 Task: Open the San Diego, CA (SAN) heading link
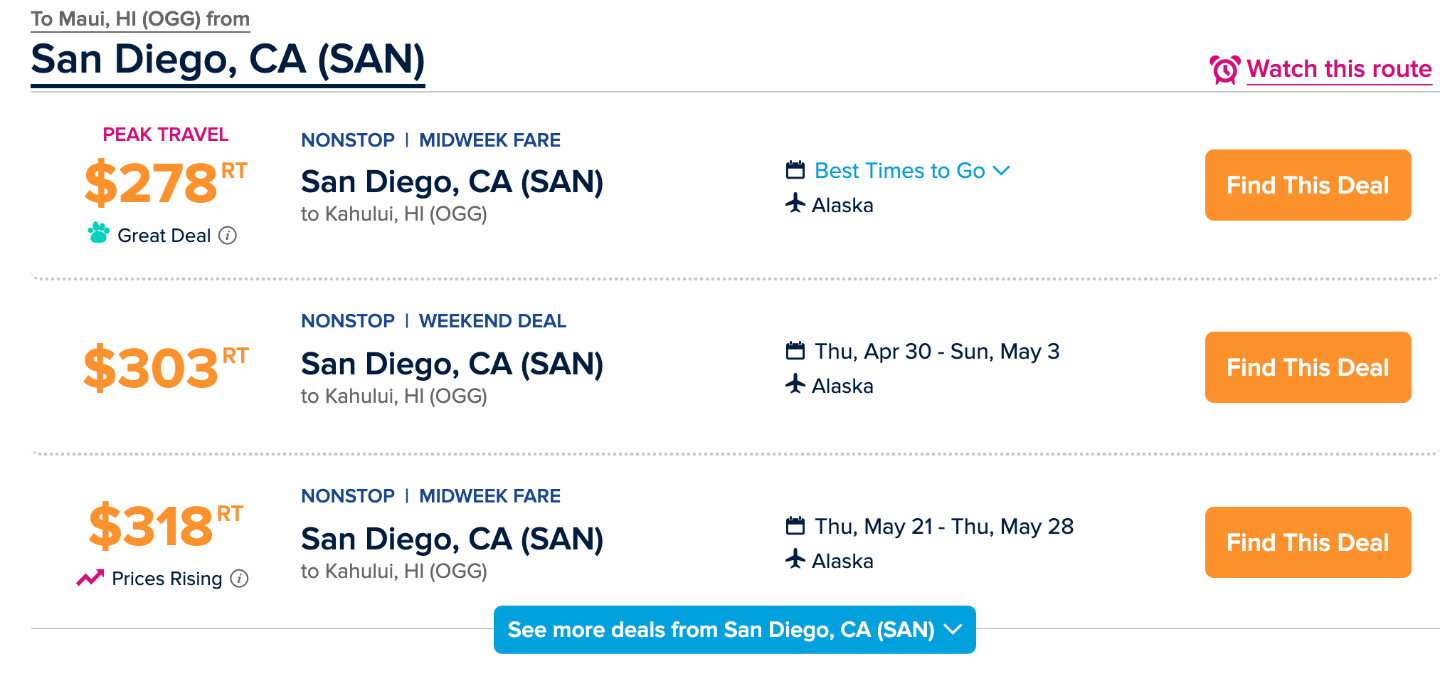click(228, 59)
